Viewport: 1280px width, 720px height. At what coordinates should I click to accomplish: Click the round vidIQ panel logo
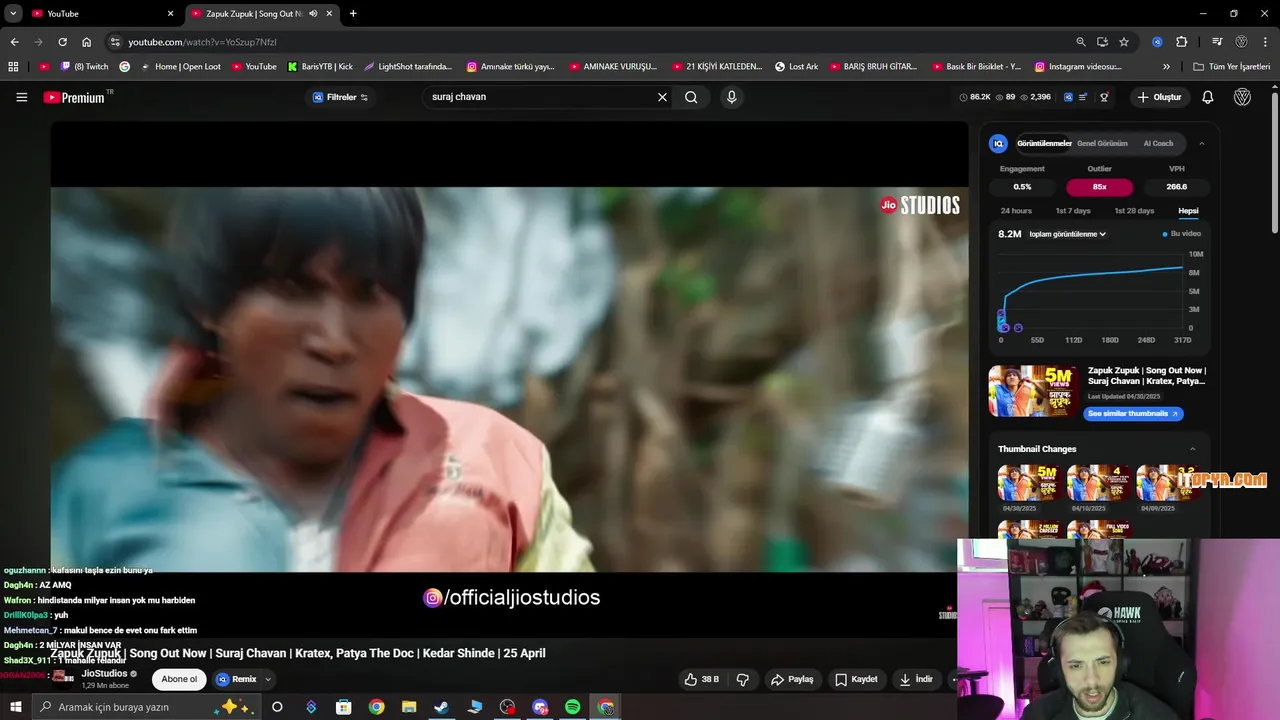(998, 143)
